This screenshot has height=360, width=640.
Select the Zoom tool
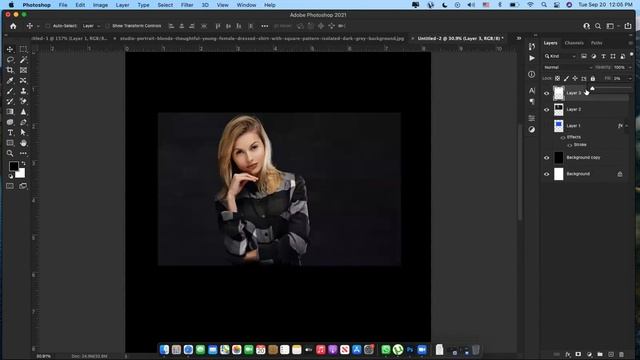coord(10,153)
